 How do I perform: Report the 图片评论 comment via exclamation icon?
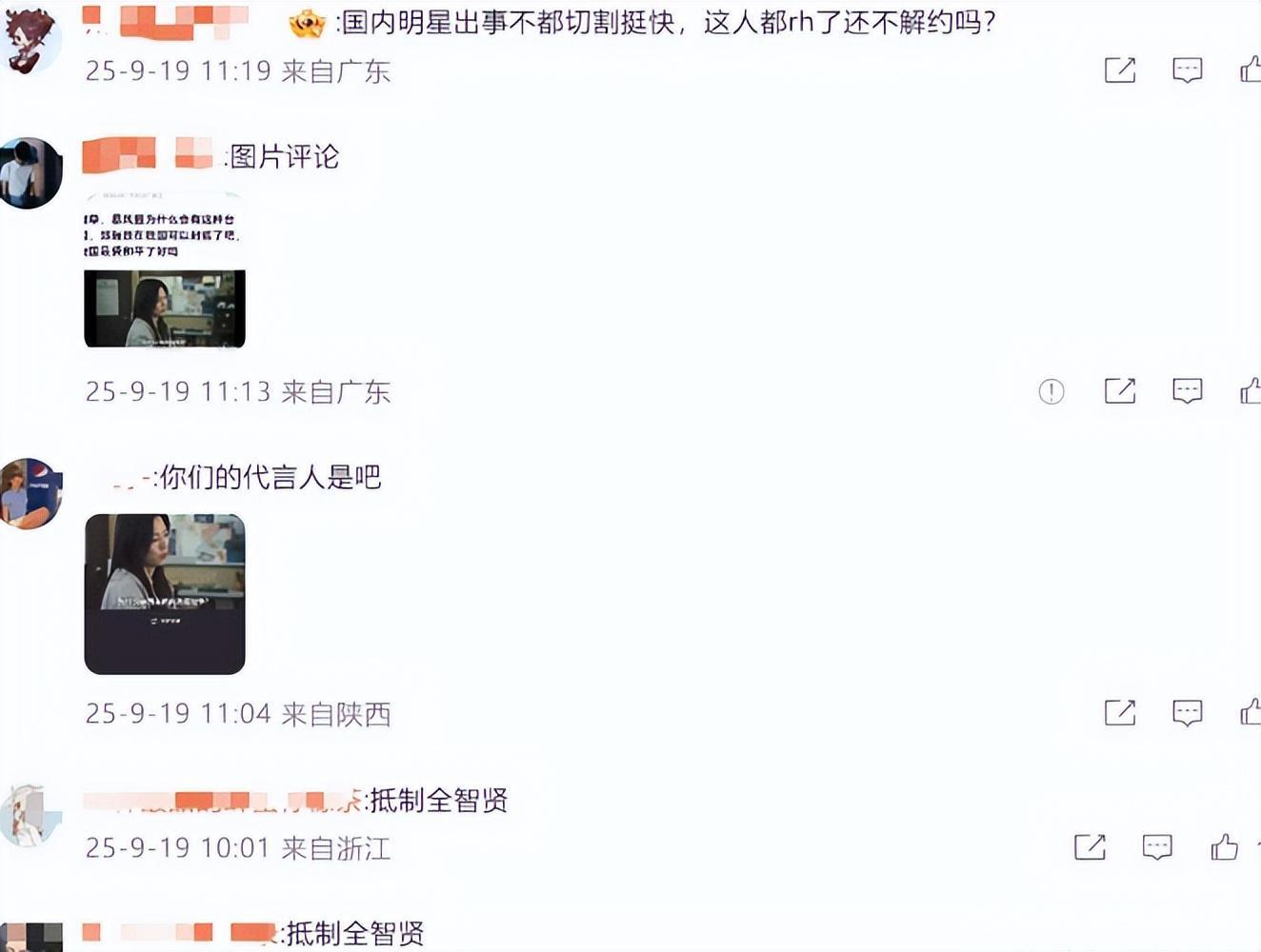[x=1051, y=391]
